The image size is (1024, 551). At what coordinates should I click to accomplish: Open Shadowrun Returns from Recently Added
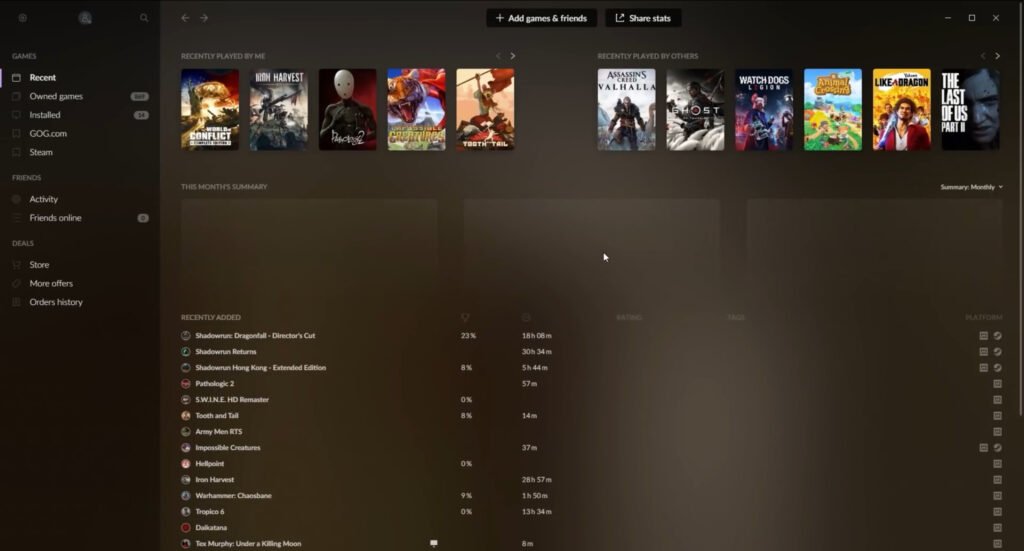pos(225,352)
